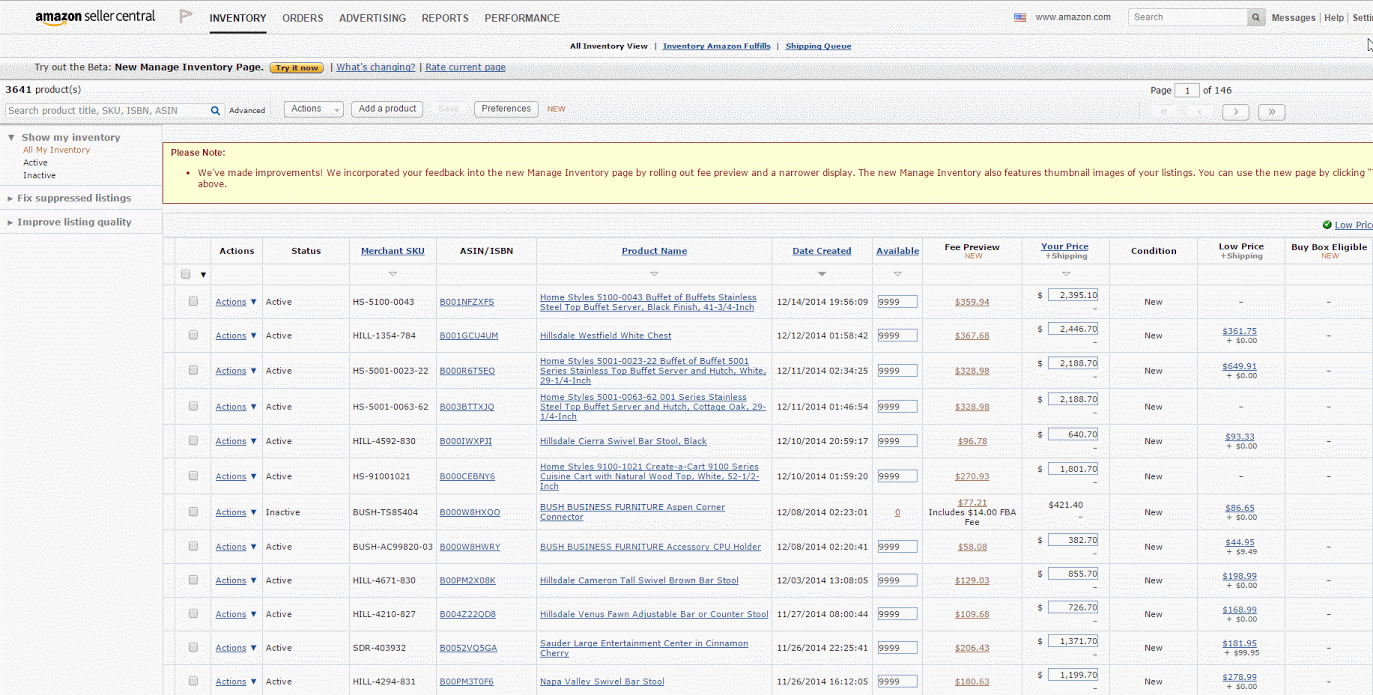
Task: Open the Actions dropdown in the toolbar
Action: click(x=313, y=109)
